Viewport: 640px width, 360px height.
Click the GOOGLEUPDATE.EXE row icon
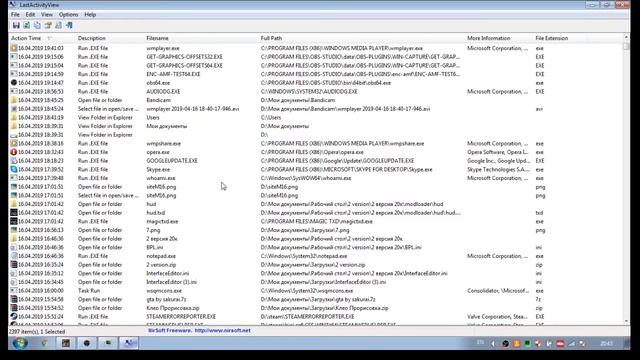pos(13,161)
